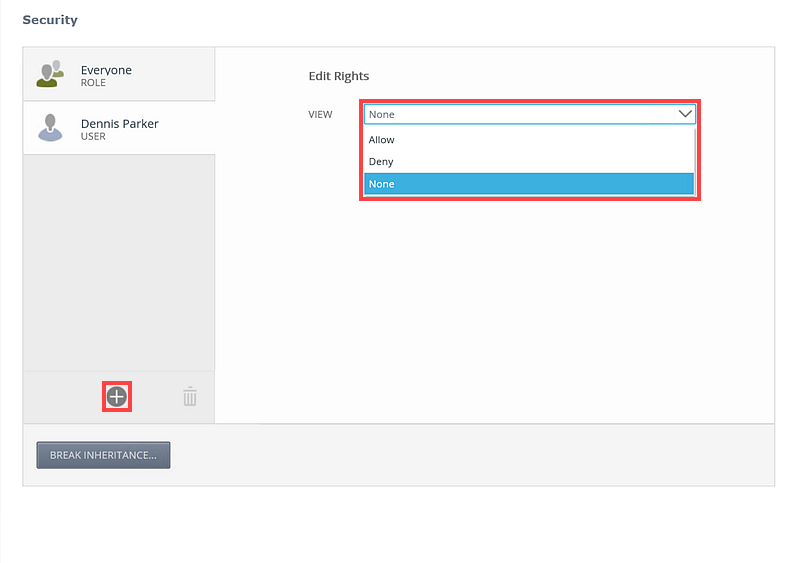Choose Deny in the VIEW list

529,162
